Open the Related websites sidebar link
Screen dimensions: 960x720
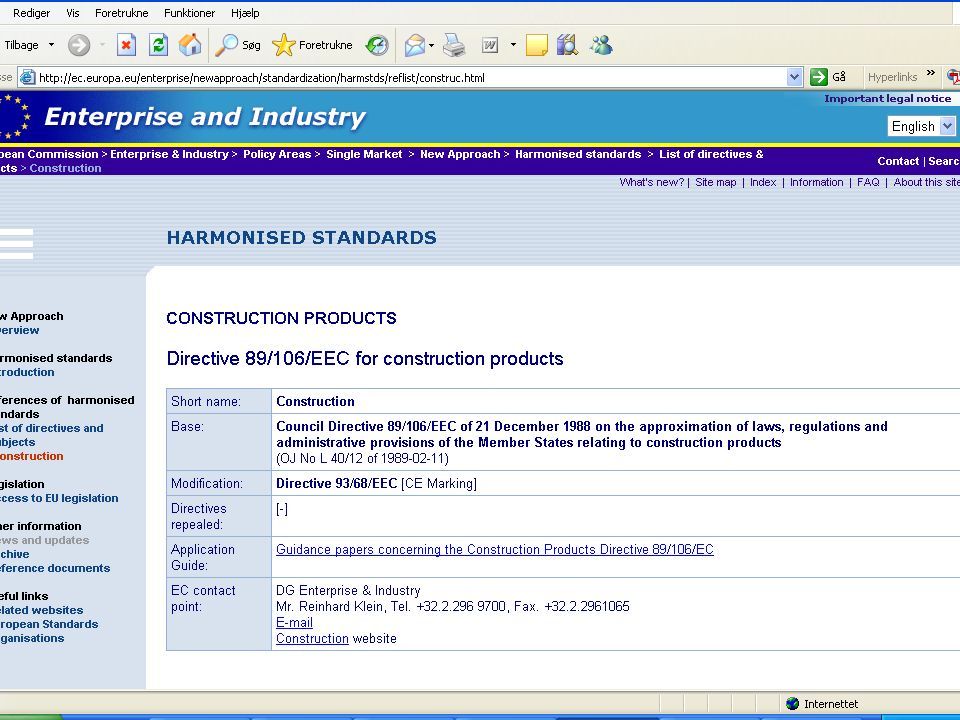coord(41,610)
